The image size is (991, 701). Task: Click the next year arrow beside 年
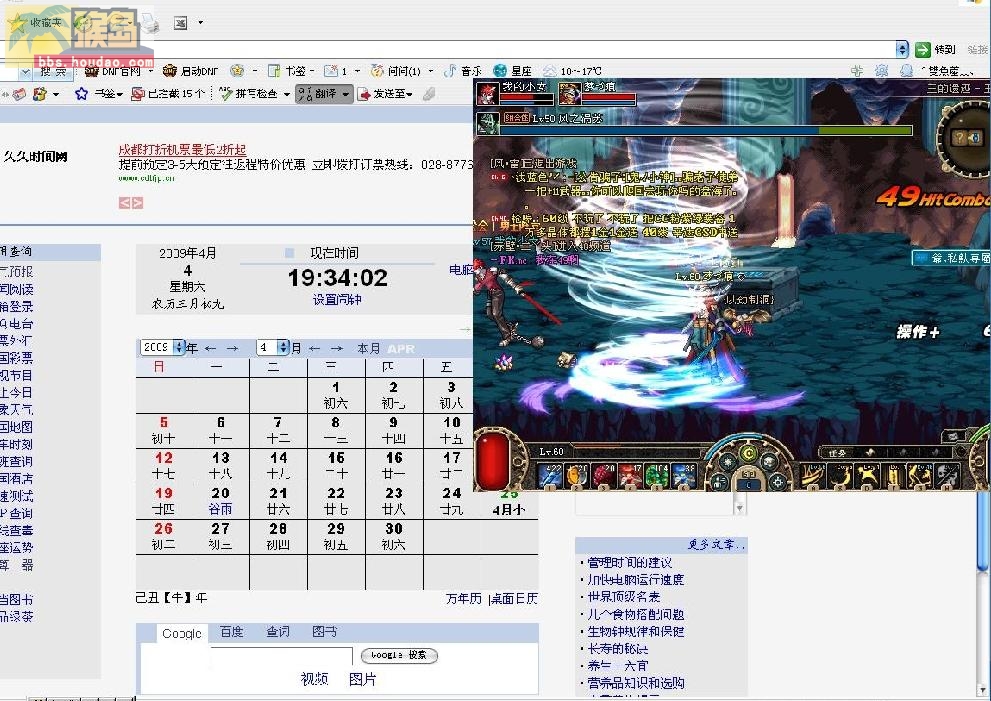(x=233, y=348)
